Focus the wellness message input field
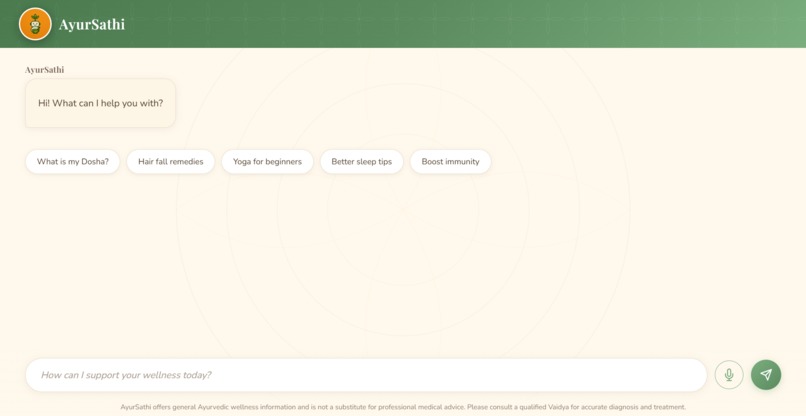Image resolution: width=806 pixels, height=416 pixels. pyautogui.click(x=366, y=375)
